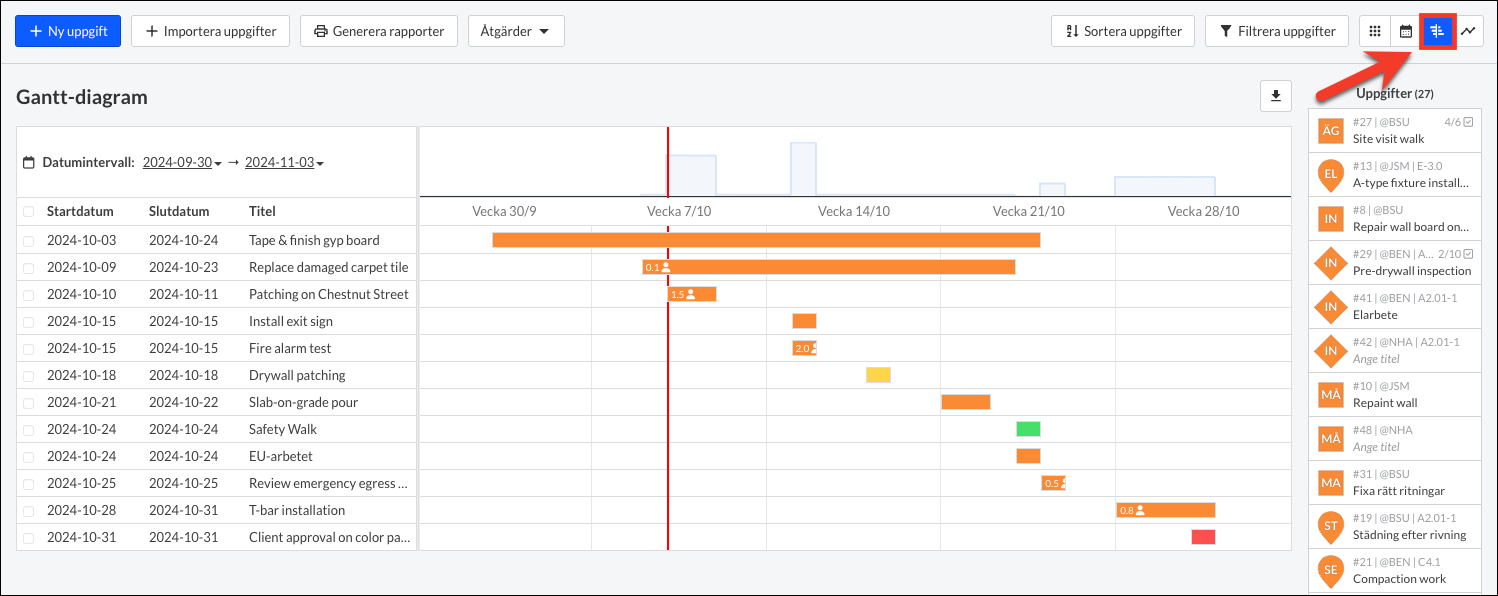Open the end date 2024-11-03 dropdown
This screenshot has width=1498, height=596.
(x=282, y=160)
